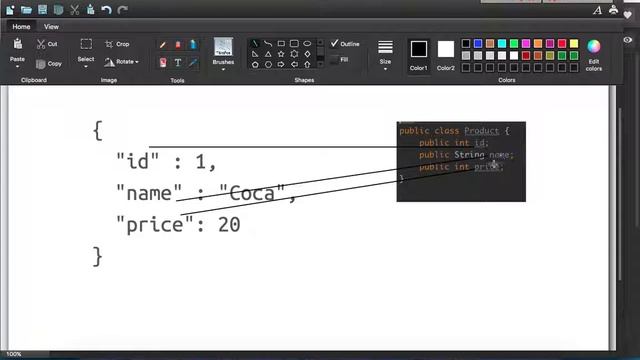Image resolution: width=640 pixels, height=360 pixels.
Task: Click the heart icon at top right
Action: 628,15
